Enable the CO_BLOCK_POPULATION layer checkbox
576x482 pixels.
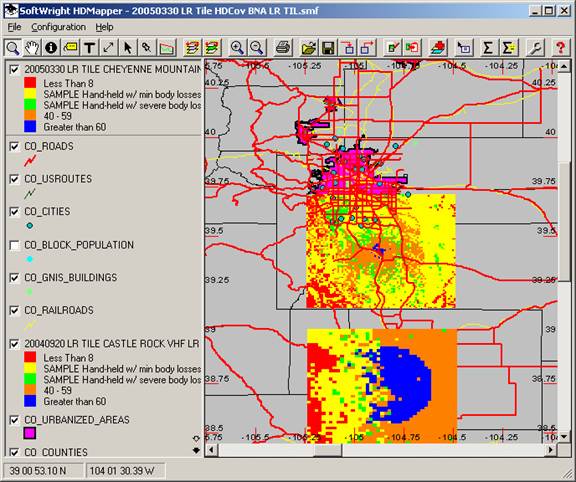pyautogui.click(x=14, y=245)
